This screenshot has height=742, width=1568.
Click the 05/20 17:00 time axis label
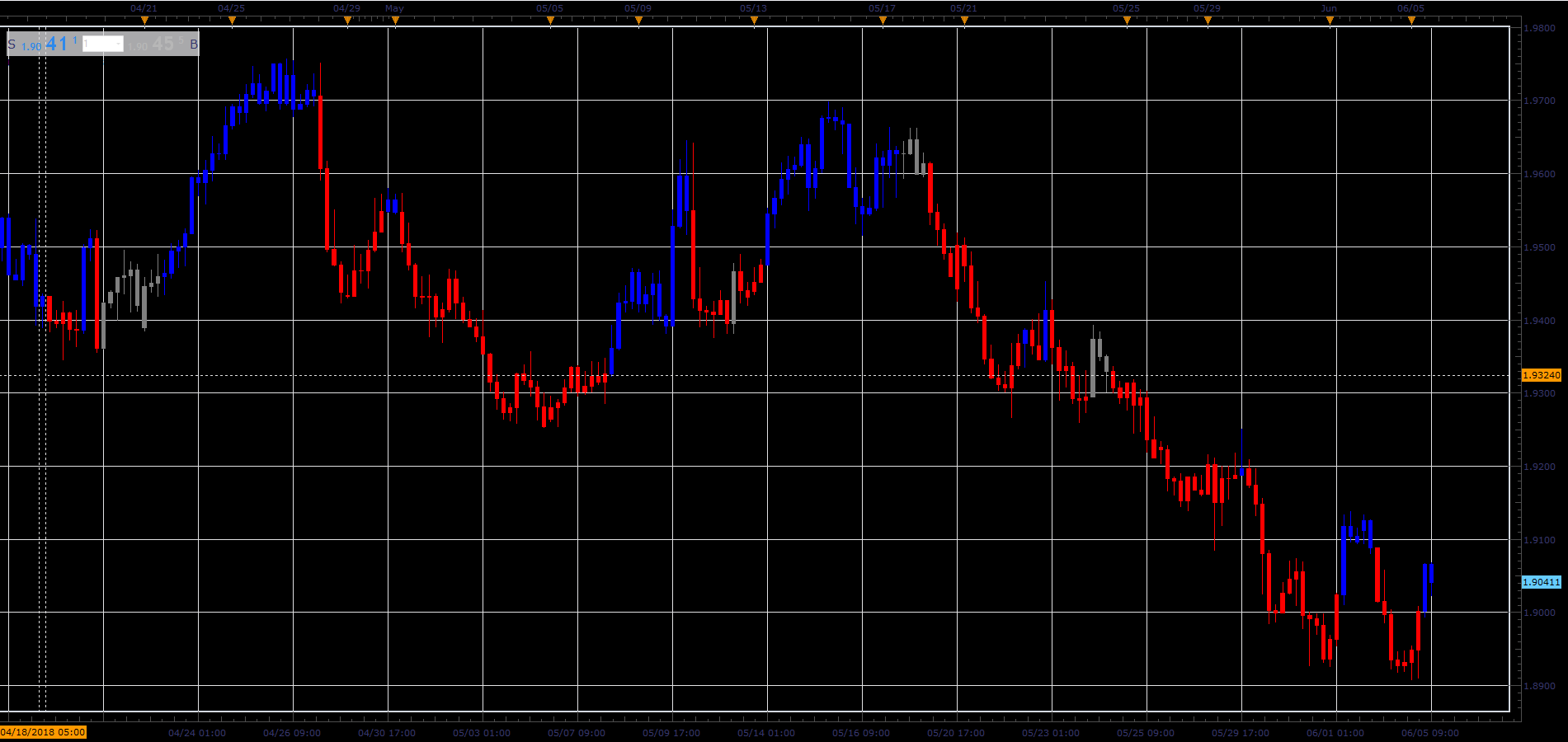[956, 733]
